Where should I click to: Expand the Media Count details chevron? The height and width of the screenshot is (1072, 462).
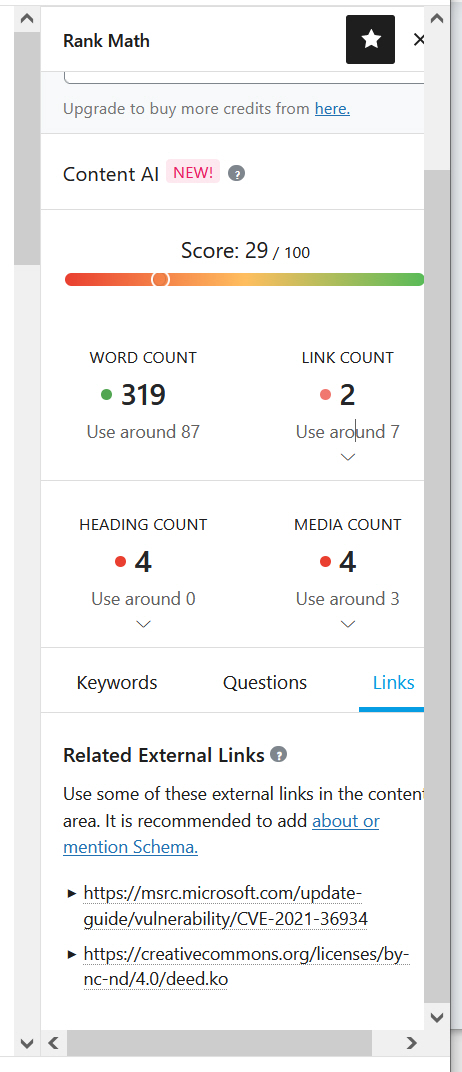pos(348,624)
